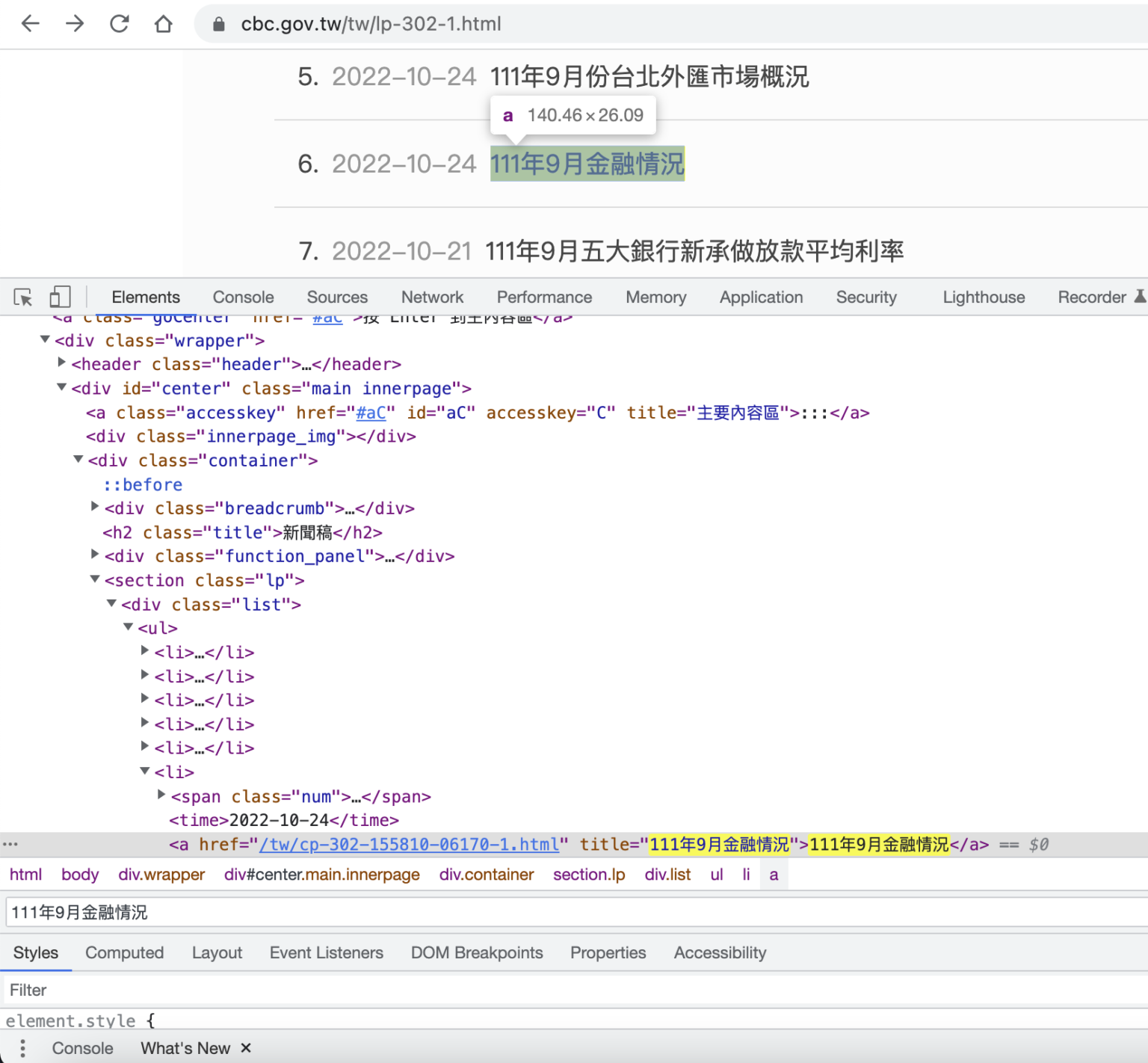
Task: Click the site lock security icon
Action: pyautogui.click(x=218, y=25)
